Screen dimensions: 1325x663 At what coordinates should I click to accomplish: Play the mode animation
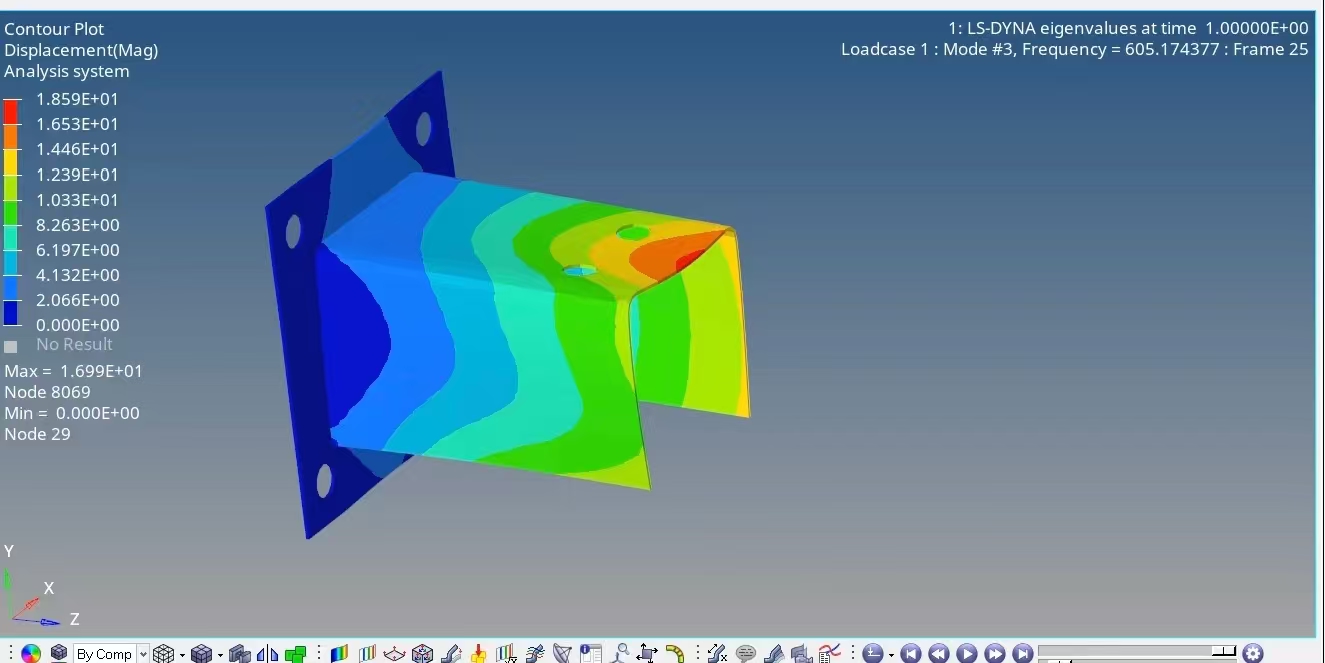(x=966, y=654)
